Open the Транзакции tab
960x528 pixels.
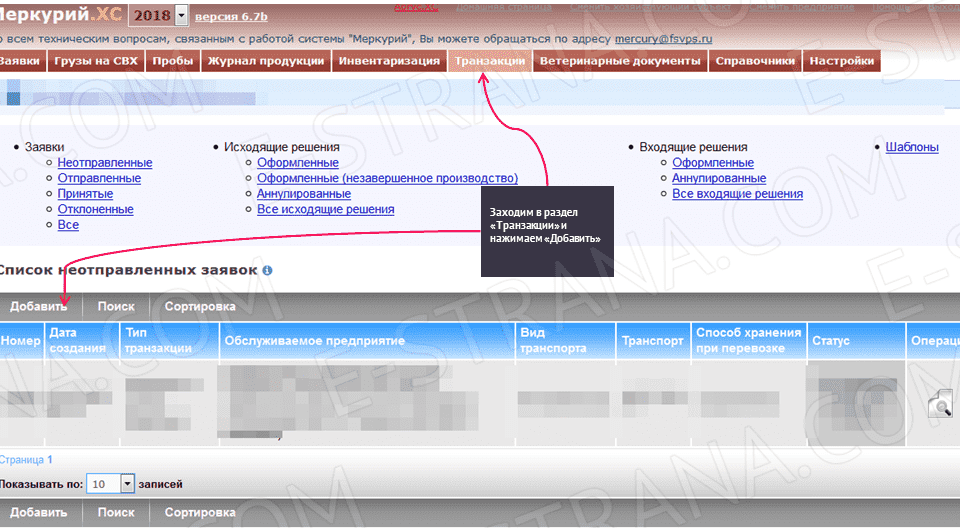pos(490,61)
